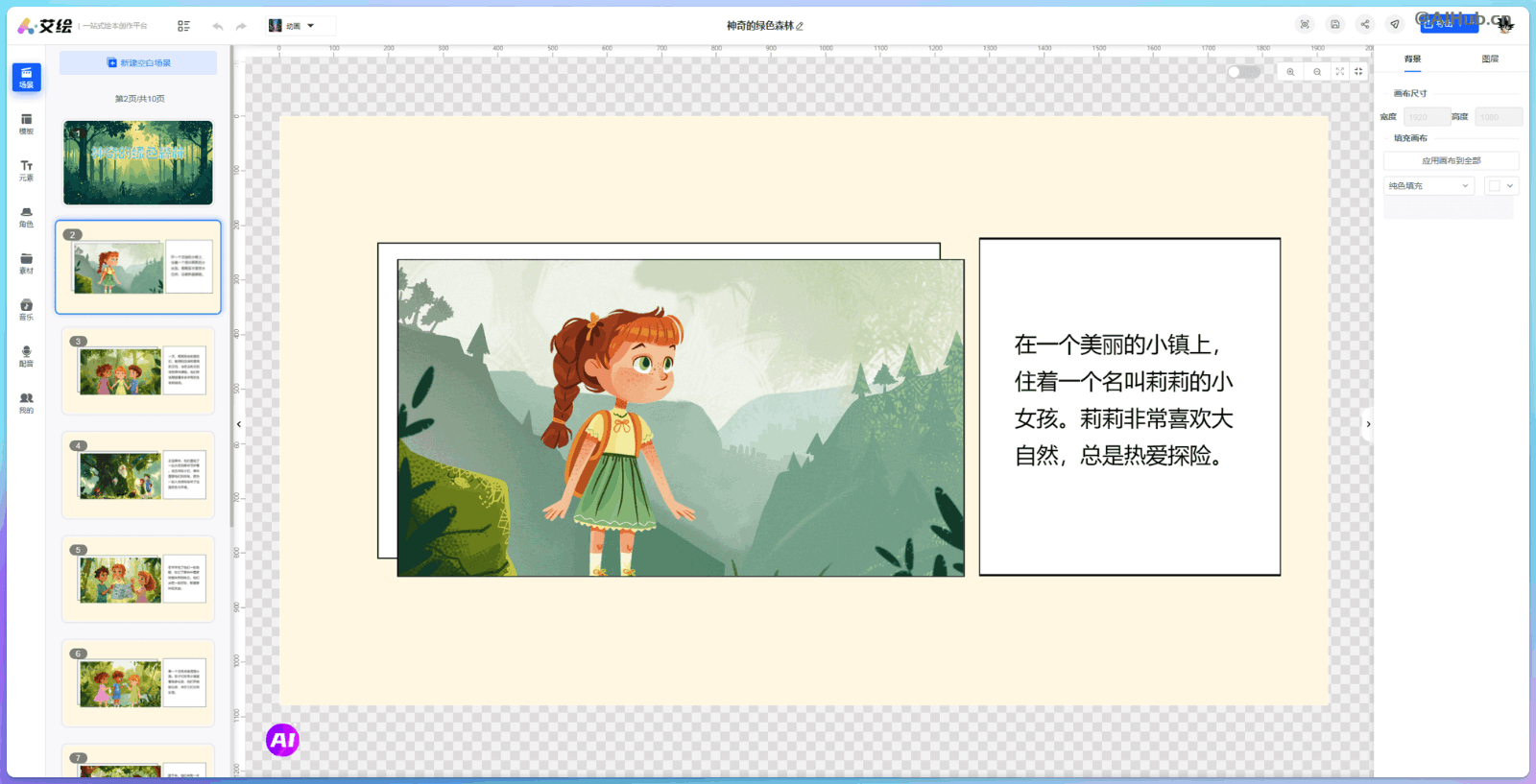Open the 元素 elements panel

tap(26, 171)
